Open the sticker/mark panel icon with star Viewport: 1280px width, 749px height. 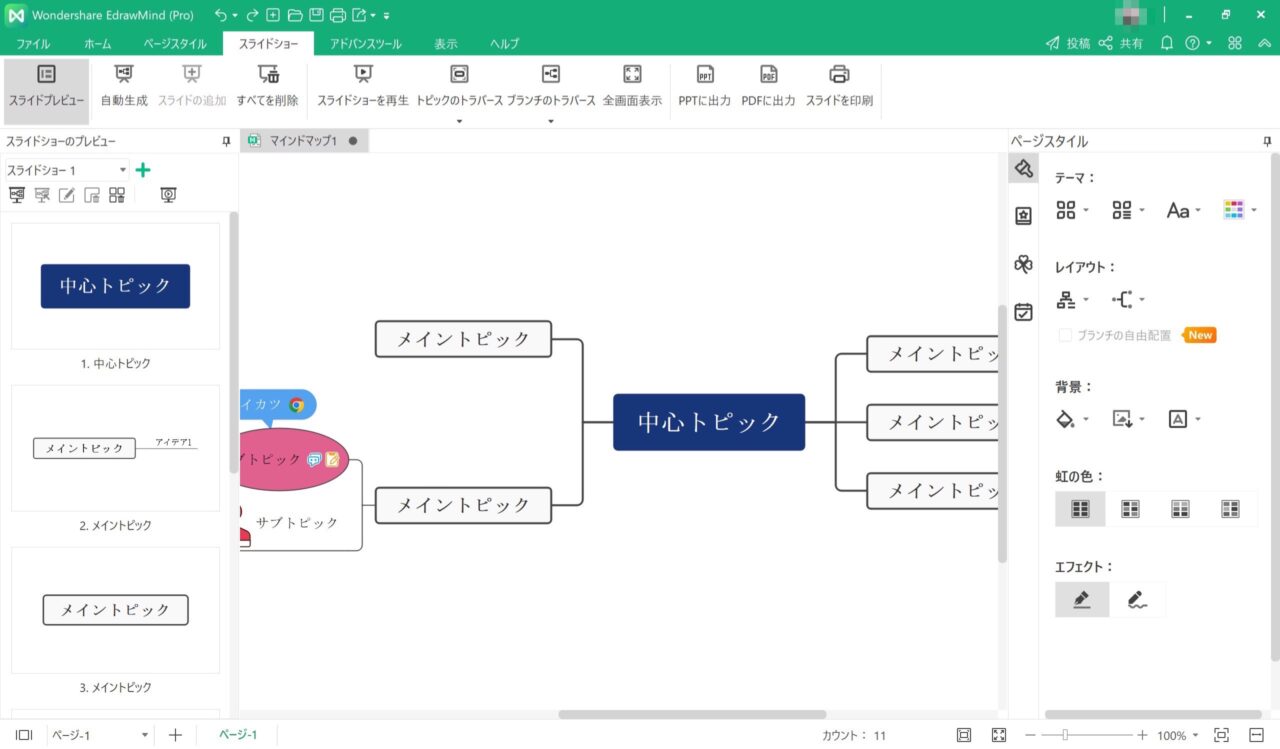click(1023, 216)
